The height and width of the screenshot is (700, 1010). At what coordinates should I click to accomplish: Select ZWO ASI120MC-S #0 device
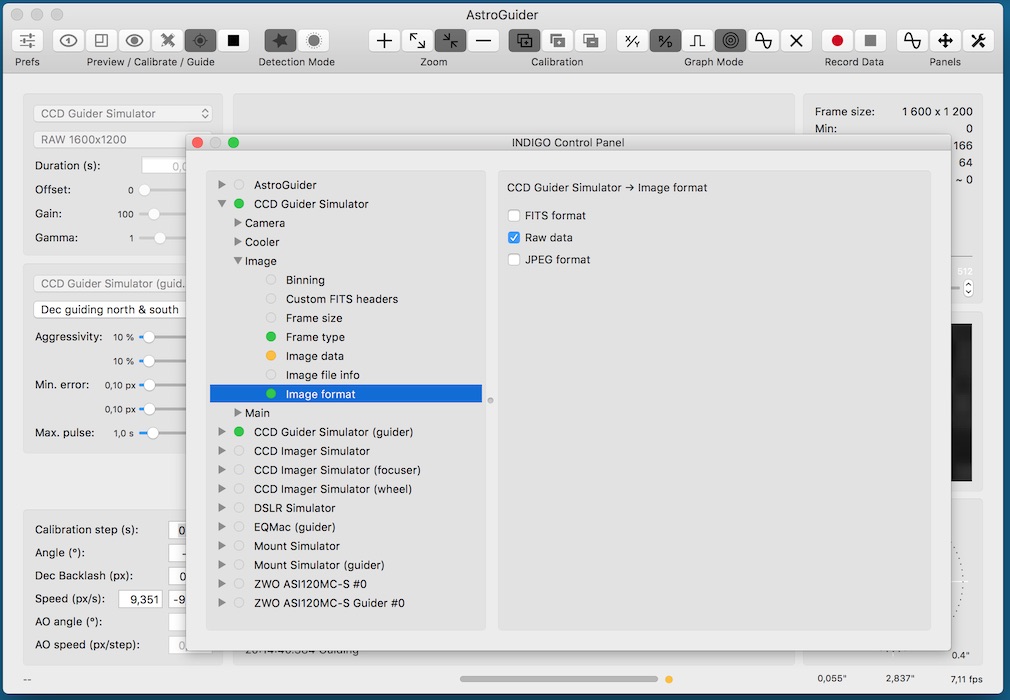(x=310, y=583)
